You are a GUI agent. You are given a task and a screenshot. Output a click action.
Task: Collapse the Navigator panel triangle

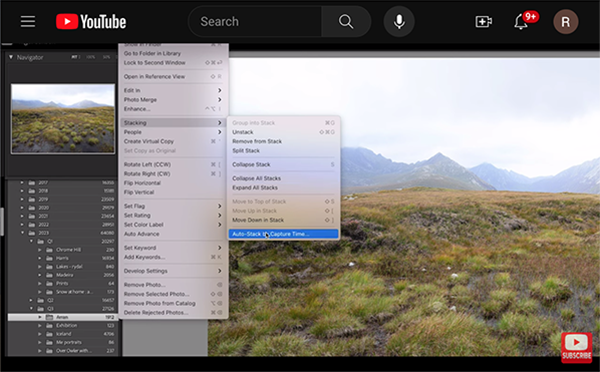pyautogui.click(x=11, y=57)
